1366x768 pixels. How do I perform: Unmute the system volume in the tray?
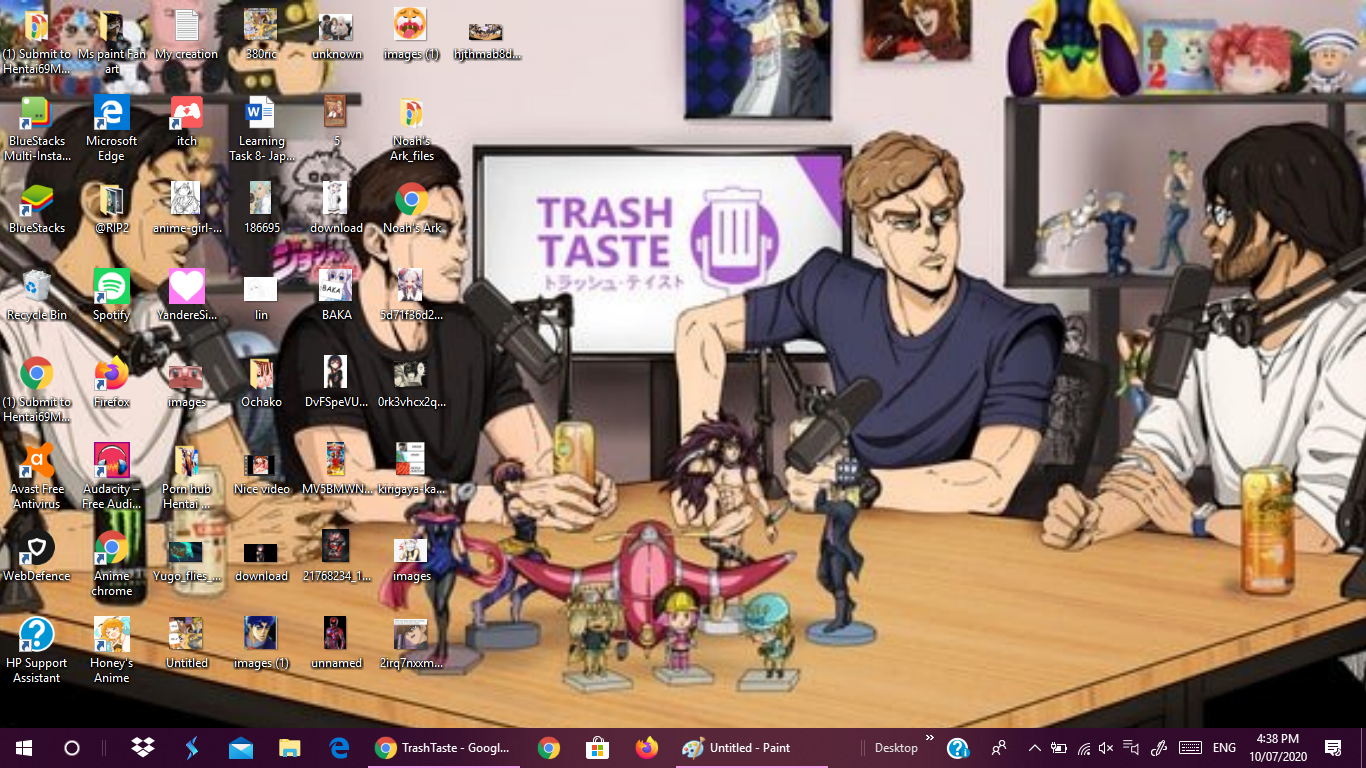[x=1104, y=747]
